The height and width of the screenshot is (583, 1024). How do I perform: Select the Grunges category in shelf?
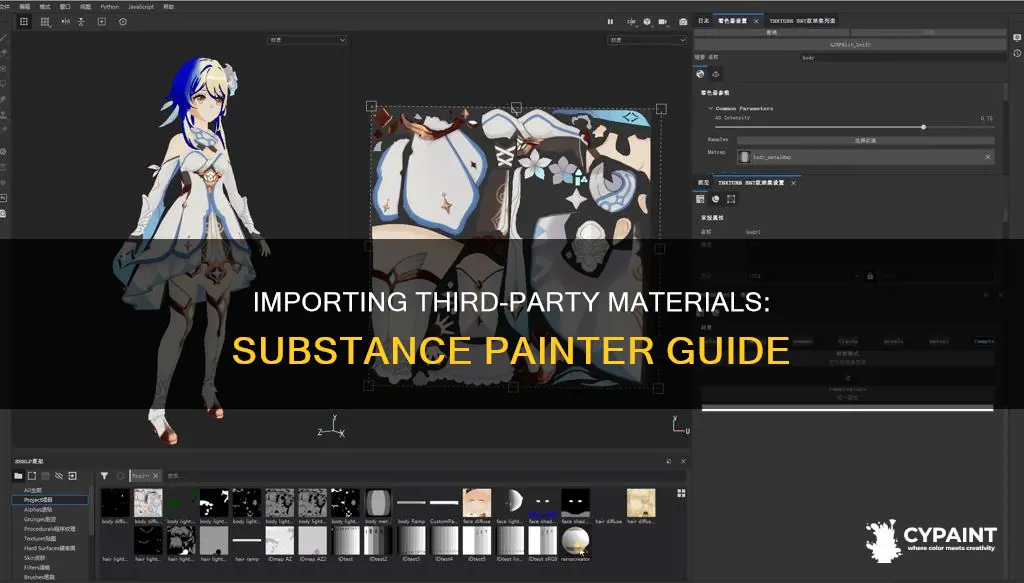coord(38,519)
